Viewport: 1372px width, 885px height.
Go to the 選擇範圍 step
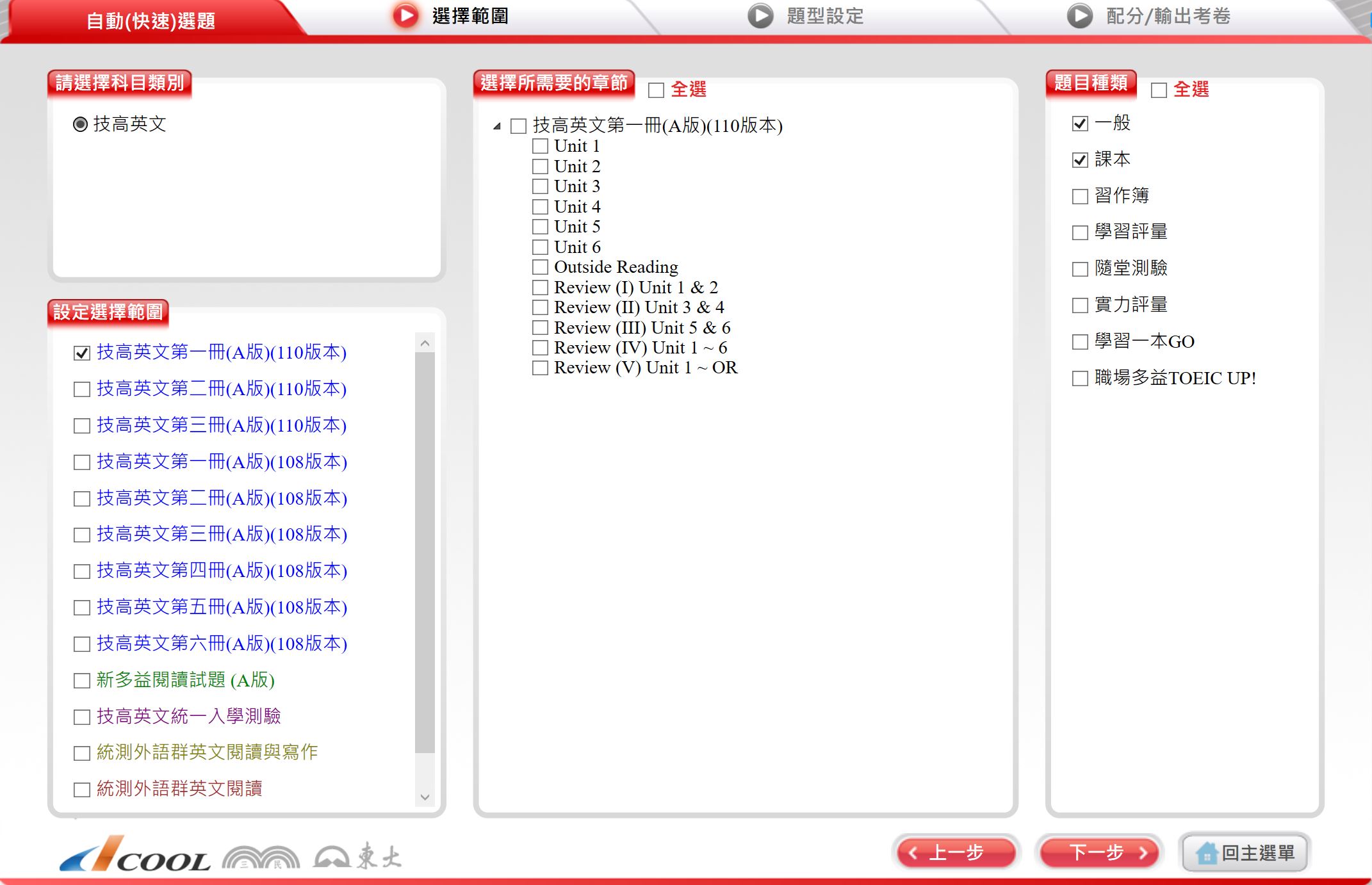point(471,16)
